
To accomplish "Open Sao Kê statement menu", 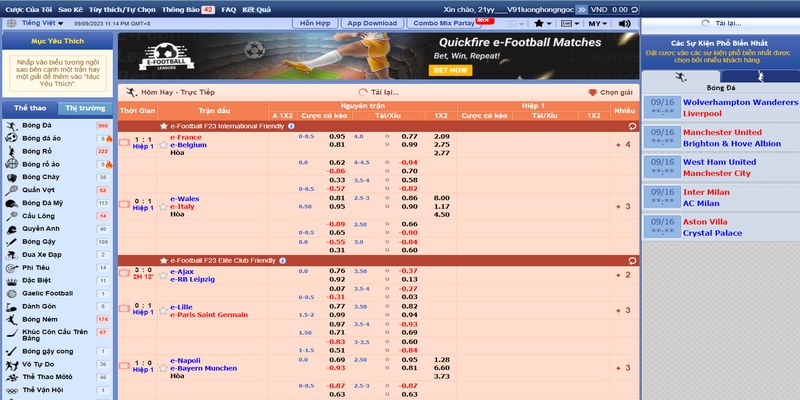I will (x=70, y=10).
